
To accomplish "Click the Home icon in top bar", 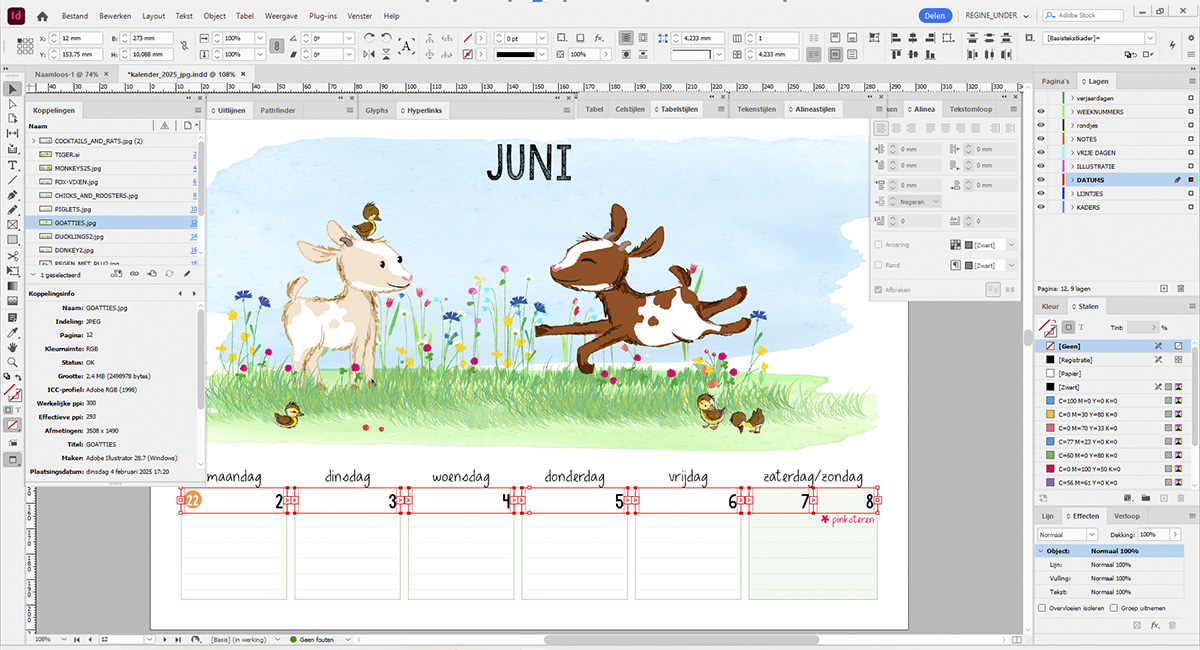I will (x=41, y=16).
